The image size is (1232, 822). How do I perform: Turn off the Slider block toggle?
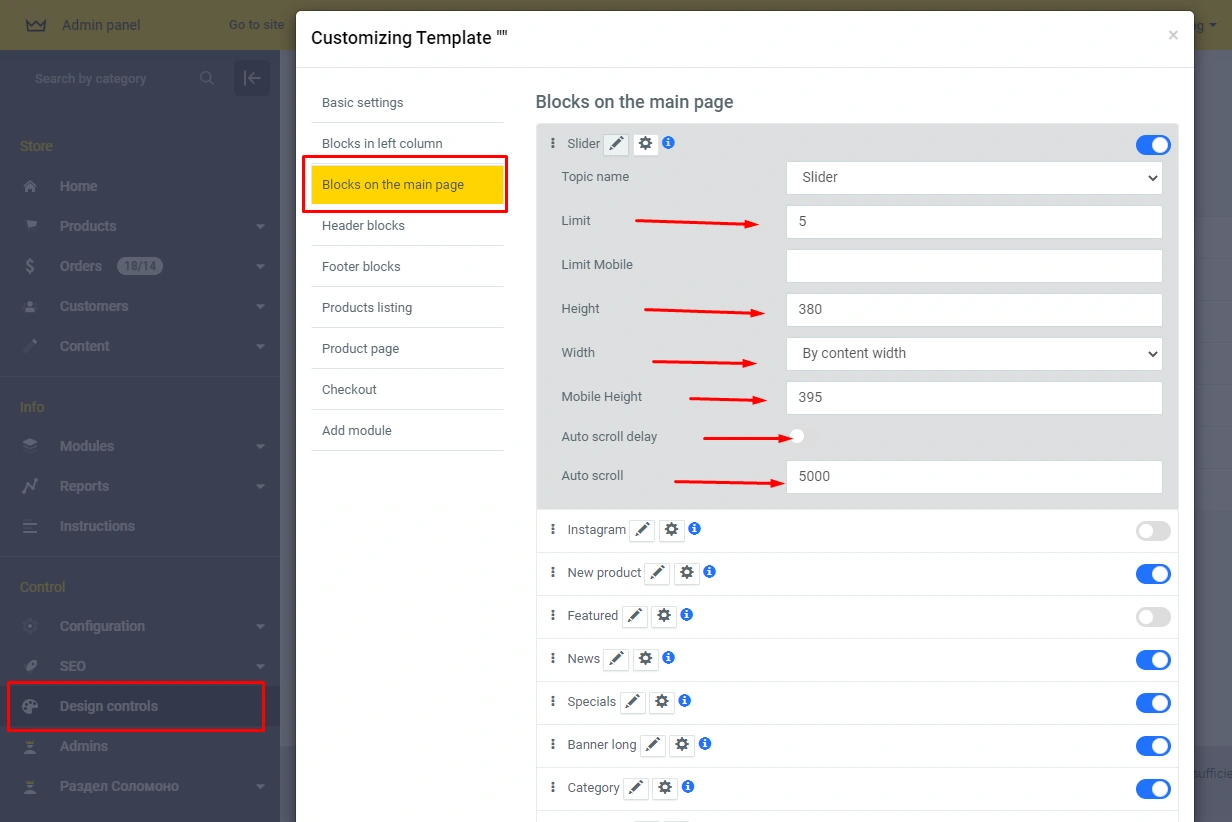tap(1152, 145)
